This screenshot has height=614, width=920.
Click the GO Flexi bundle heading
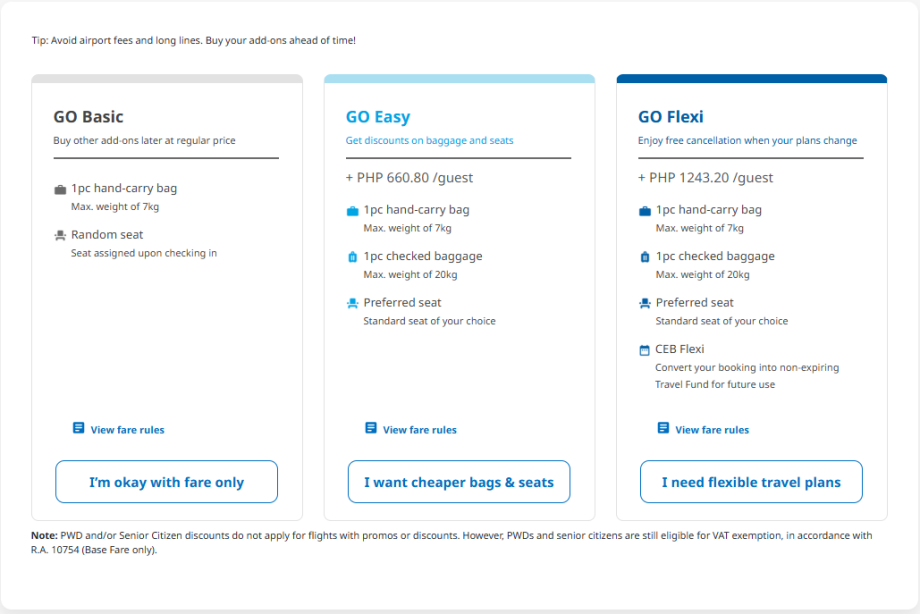click(x=671, y=117)
